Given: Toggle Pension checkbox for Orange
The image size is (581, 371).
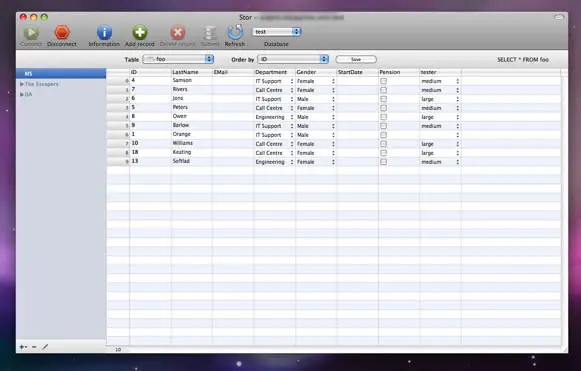Looking at the screenshot, I should coord(384,135).
